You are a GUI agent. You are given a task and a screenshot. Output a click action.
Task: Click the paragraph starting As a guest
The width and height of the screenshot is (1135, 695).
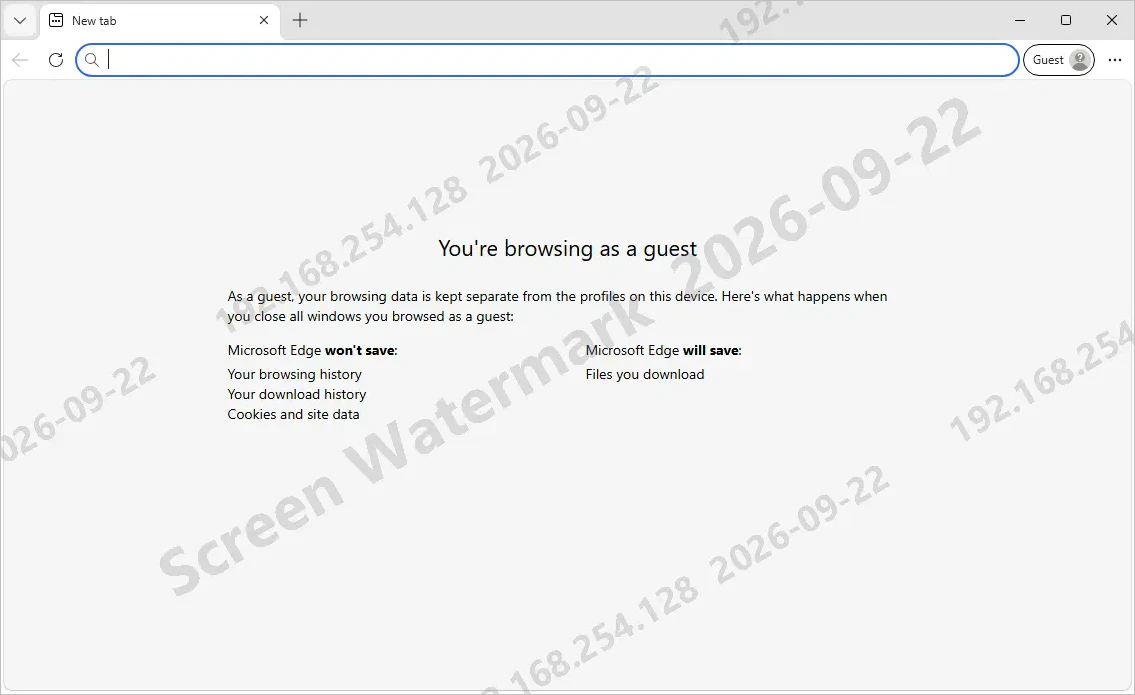557,306
